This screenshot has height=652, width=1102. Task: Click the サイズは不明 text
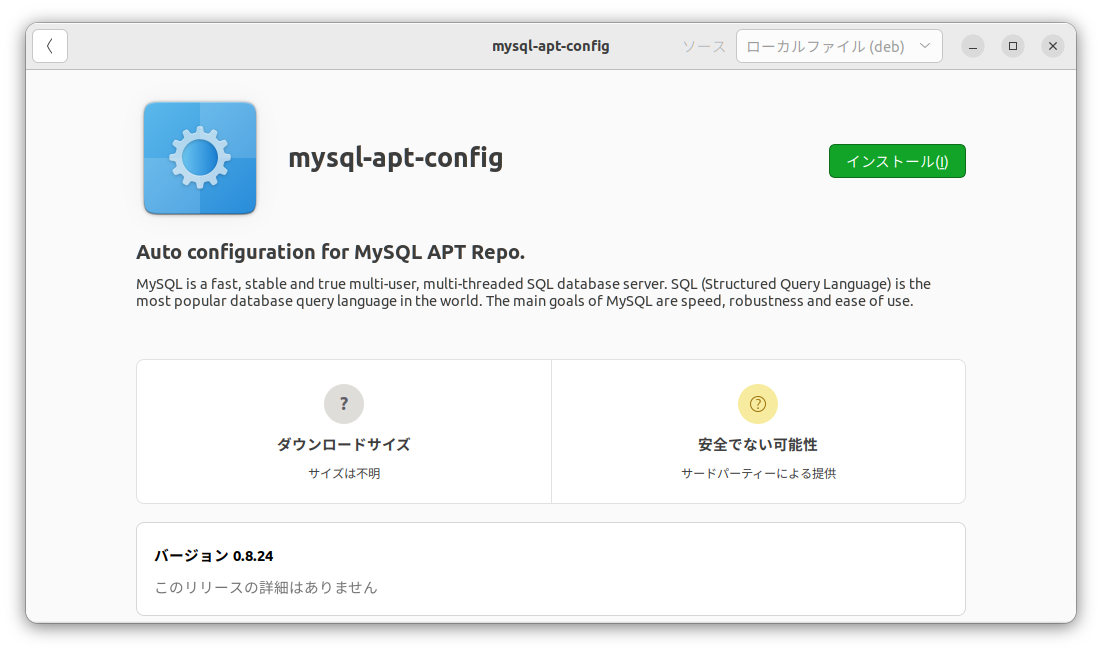[x=344, y=474]
